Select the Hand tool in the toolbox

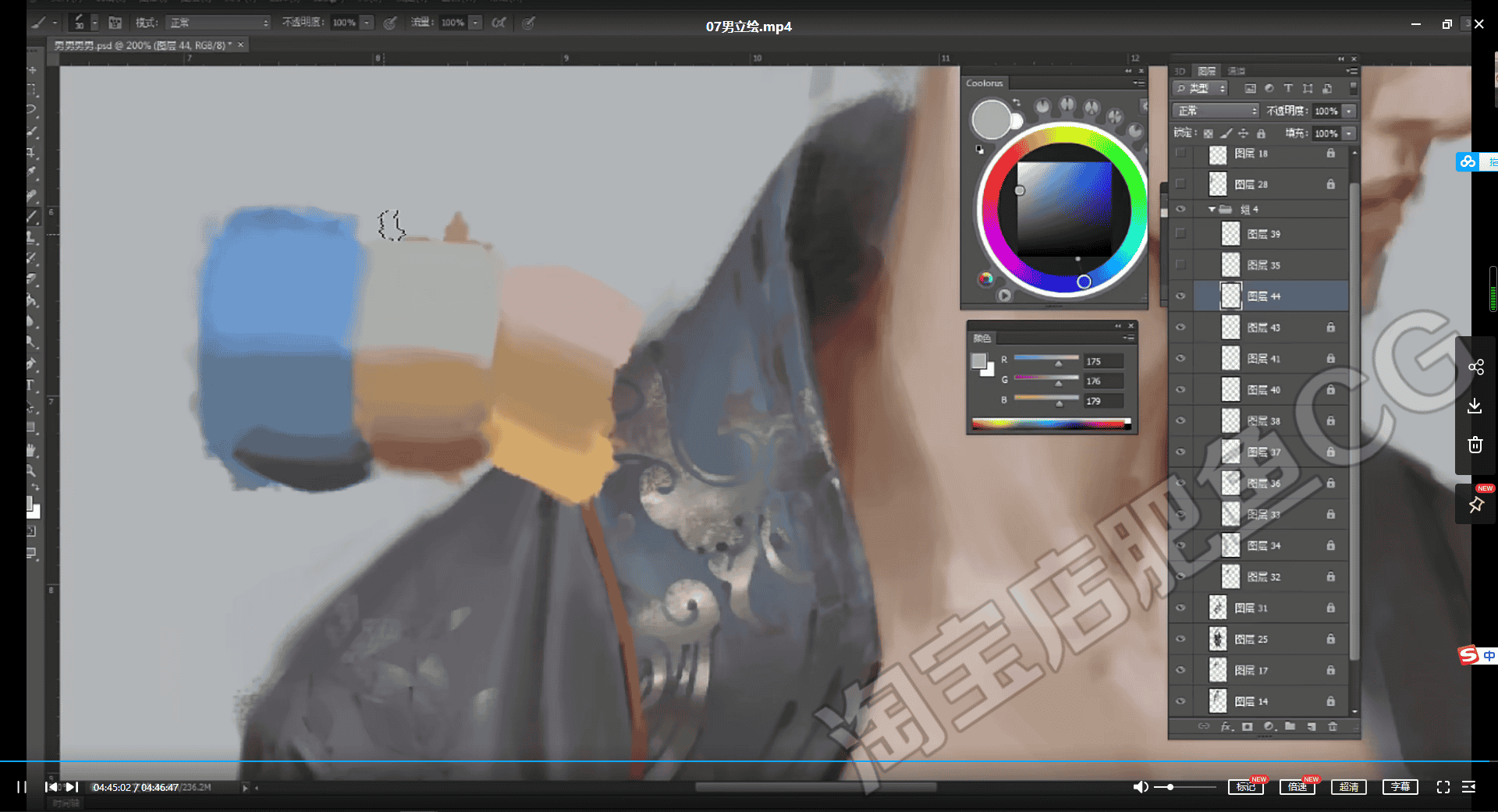pos(31,450)
